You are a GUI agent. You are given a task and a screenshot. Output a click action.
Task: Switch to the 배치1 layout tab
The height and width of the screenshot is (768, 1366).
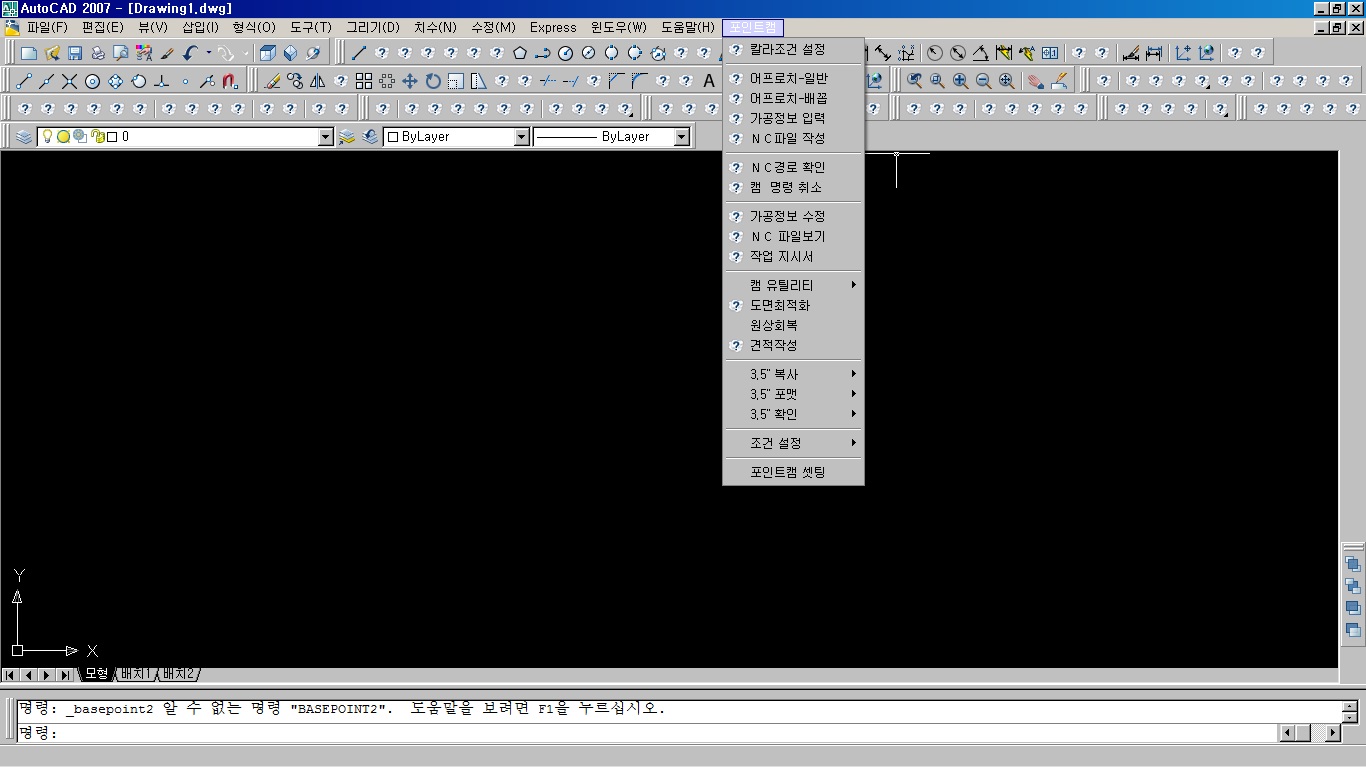tap(135, 674)
